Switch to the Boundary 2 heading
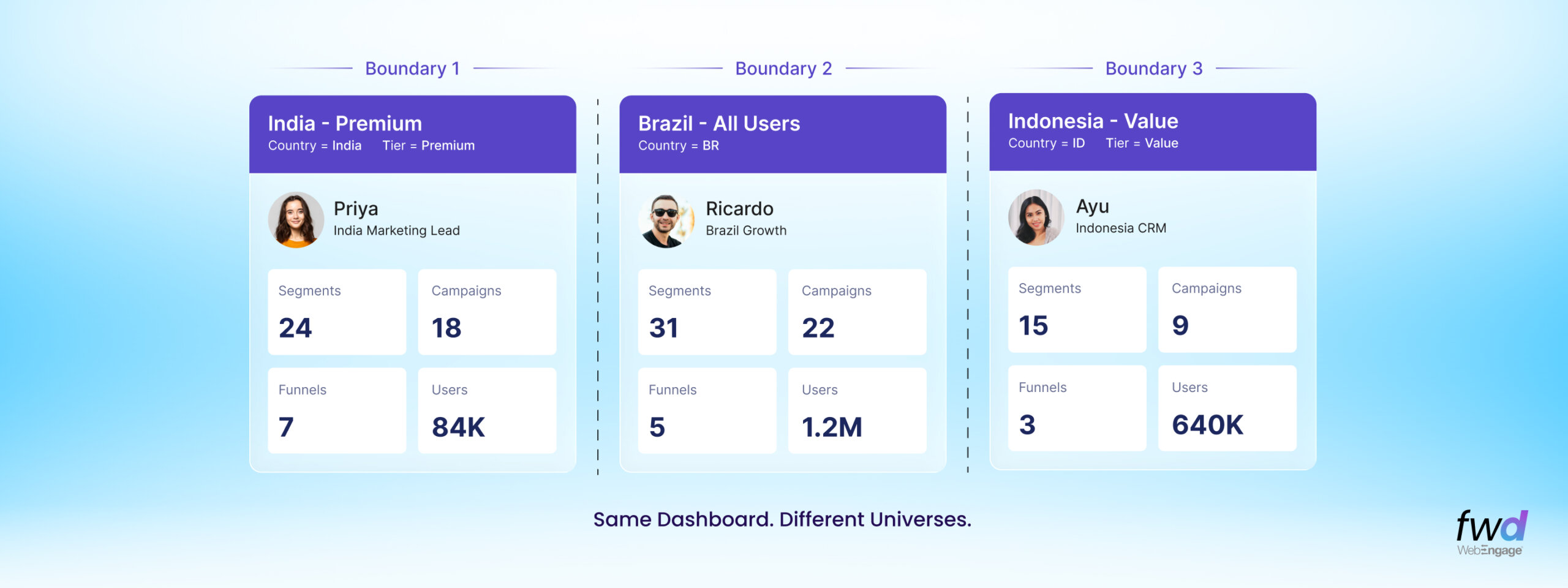This screenshot has width=1568, height=588. [783, 69]
